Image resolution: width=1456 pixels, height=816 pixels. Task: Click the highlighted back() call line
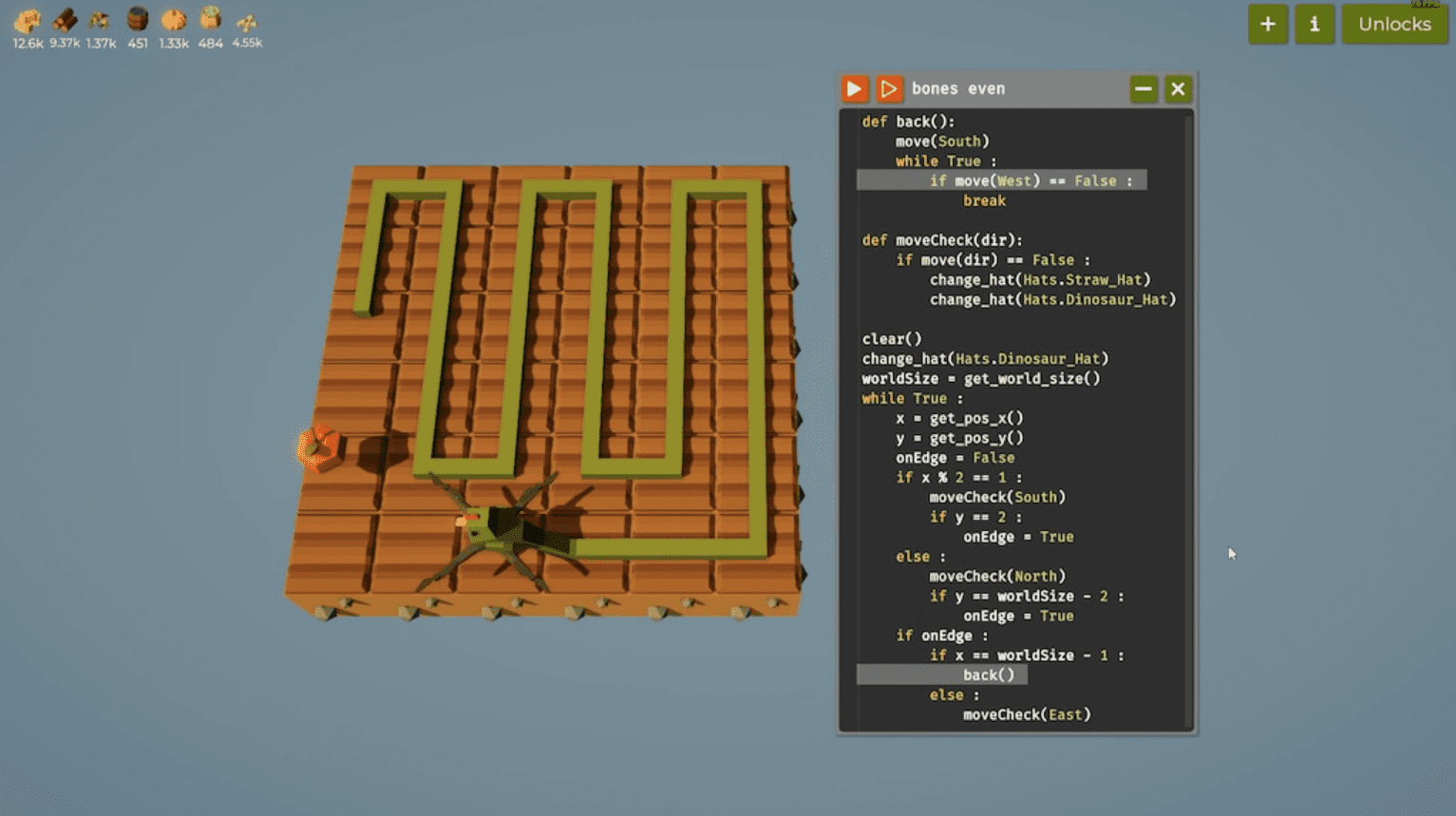[988, 674]
